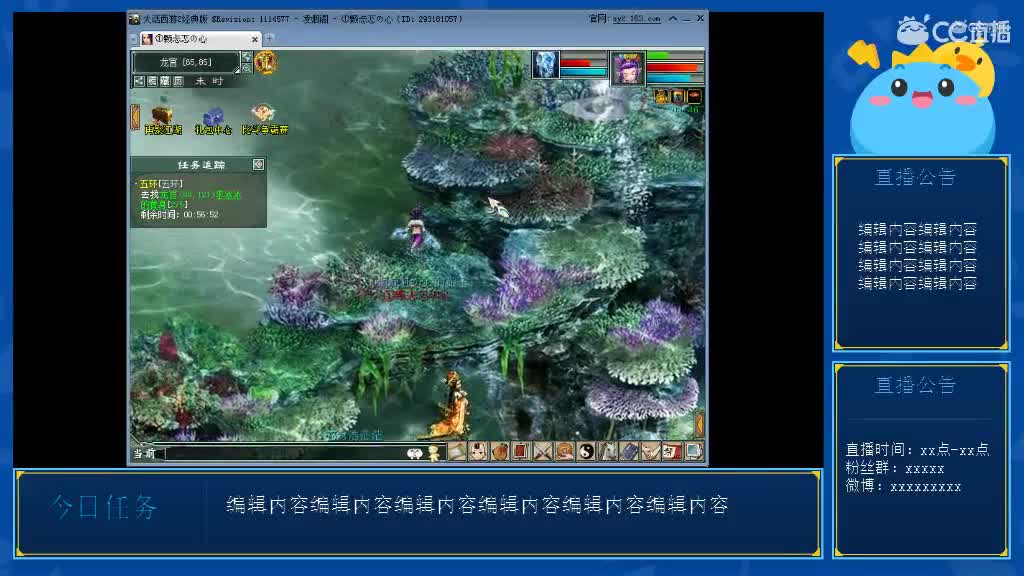Click the share icon under location panel
The image size is (1024, 576).
click(139, 81)
